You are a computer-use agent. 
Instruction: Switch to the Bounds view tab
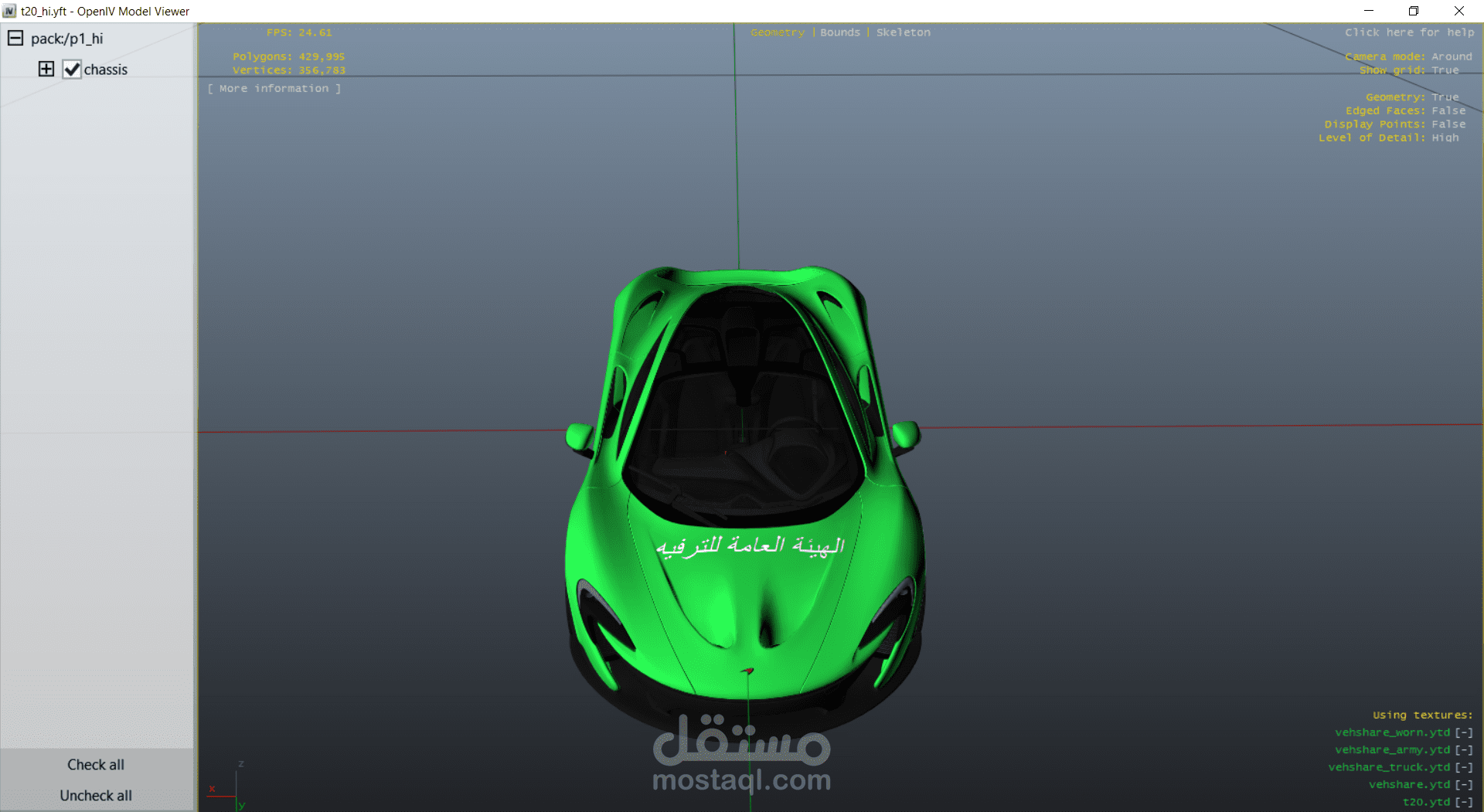click(x=840, y=32)
